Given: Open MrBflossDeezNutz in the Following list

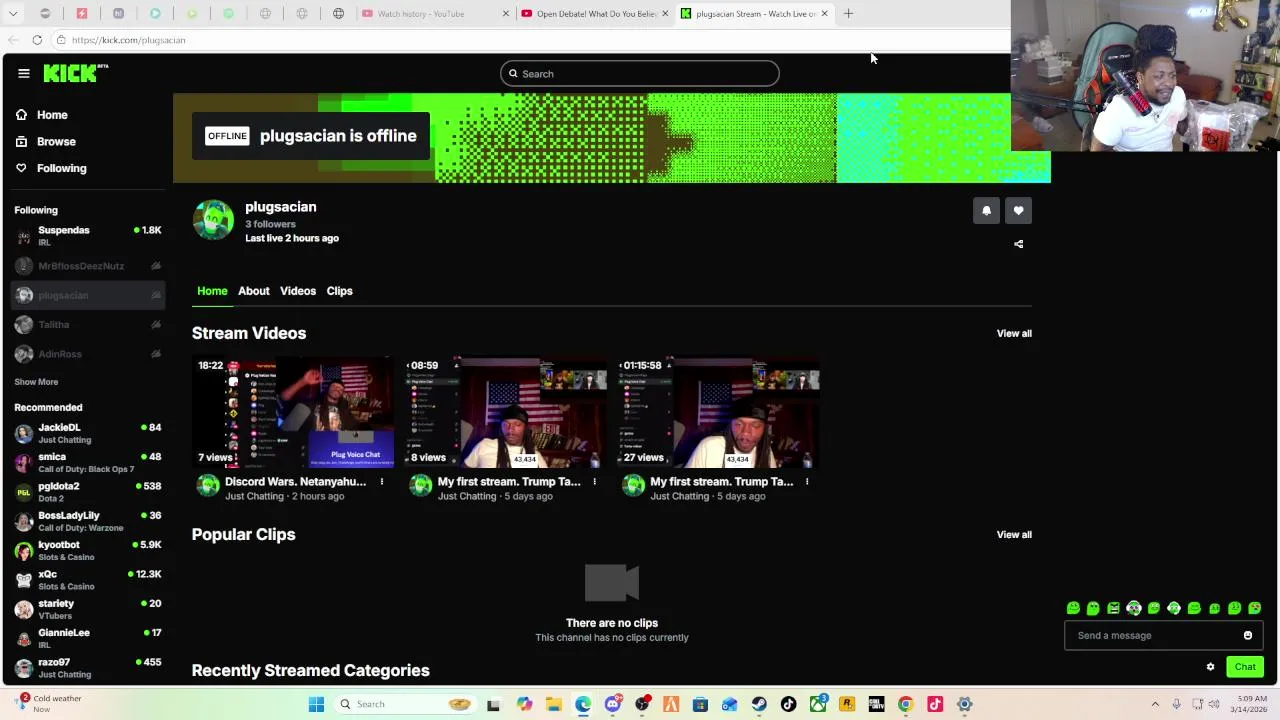Looking at the screenshot, I should click(88, 266).
